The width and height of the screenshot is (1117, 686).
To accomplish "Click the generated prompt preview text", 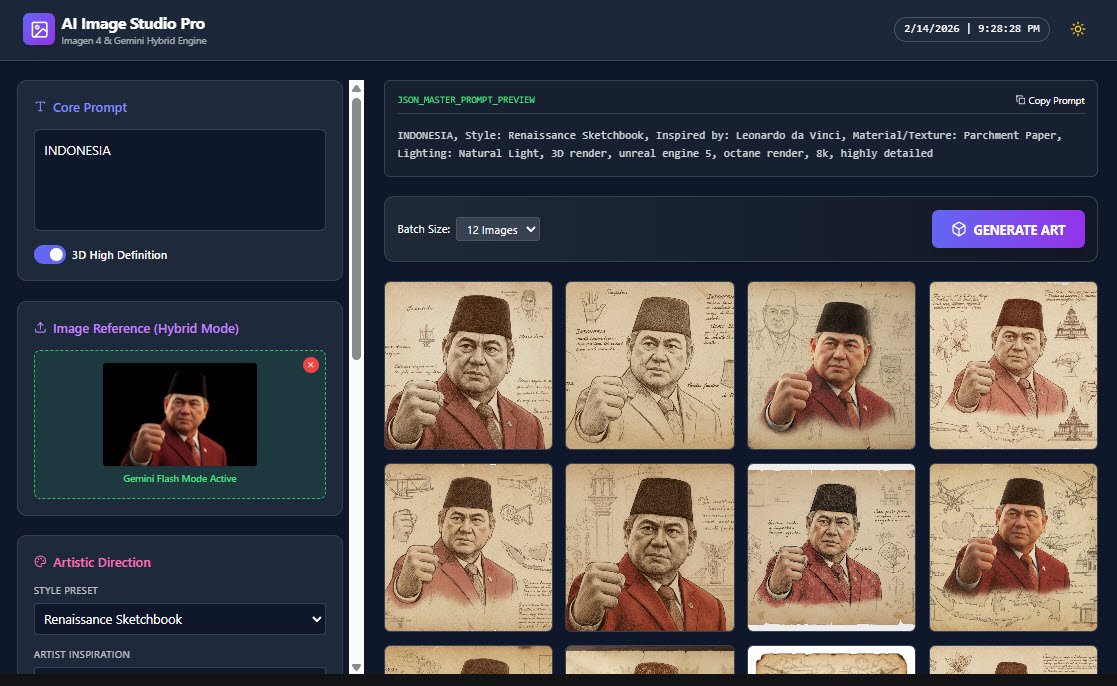I will pos(729,144).
